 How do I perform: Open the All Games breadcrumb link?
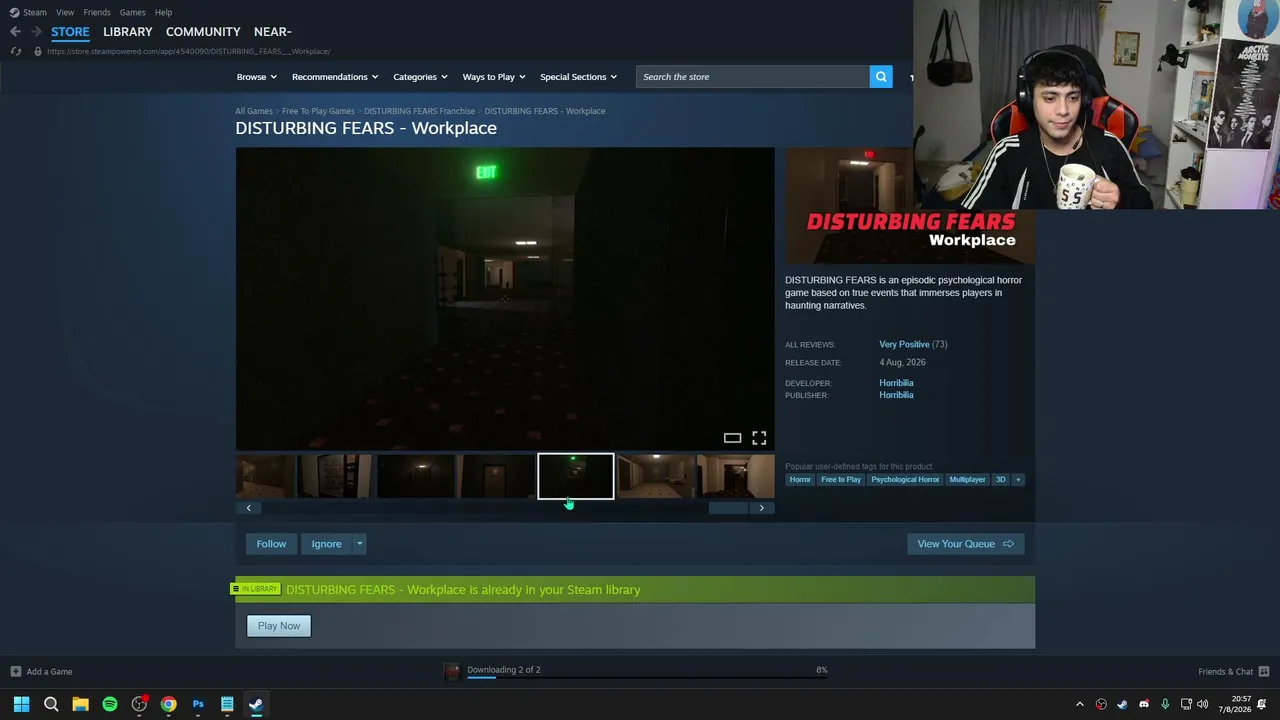(x=254, y=111)
